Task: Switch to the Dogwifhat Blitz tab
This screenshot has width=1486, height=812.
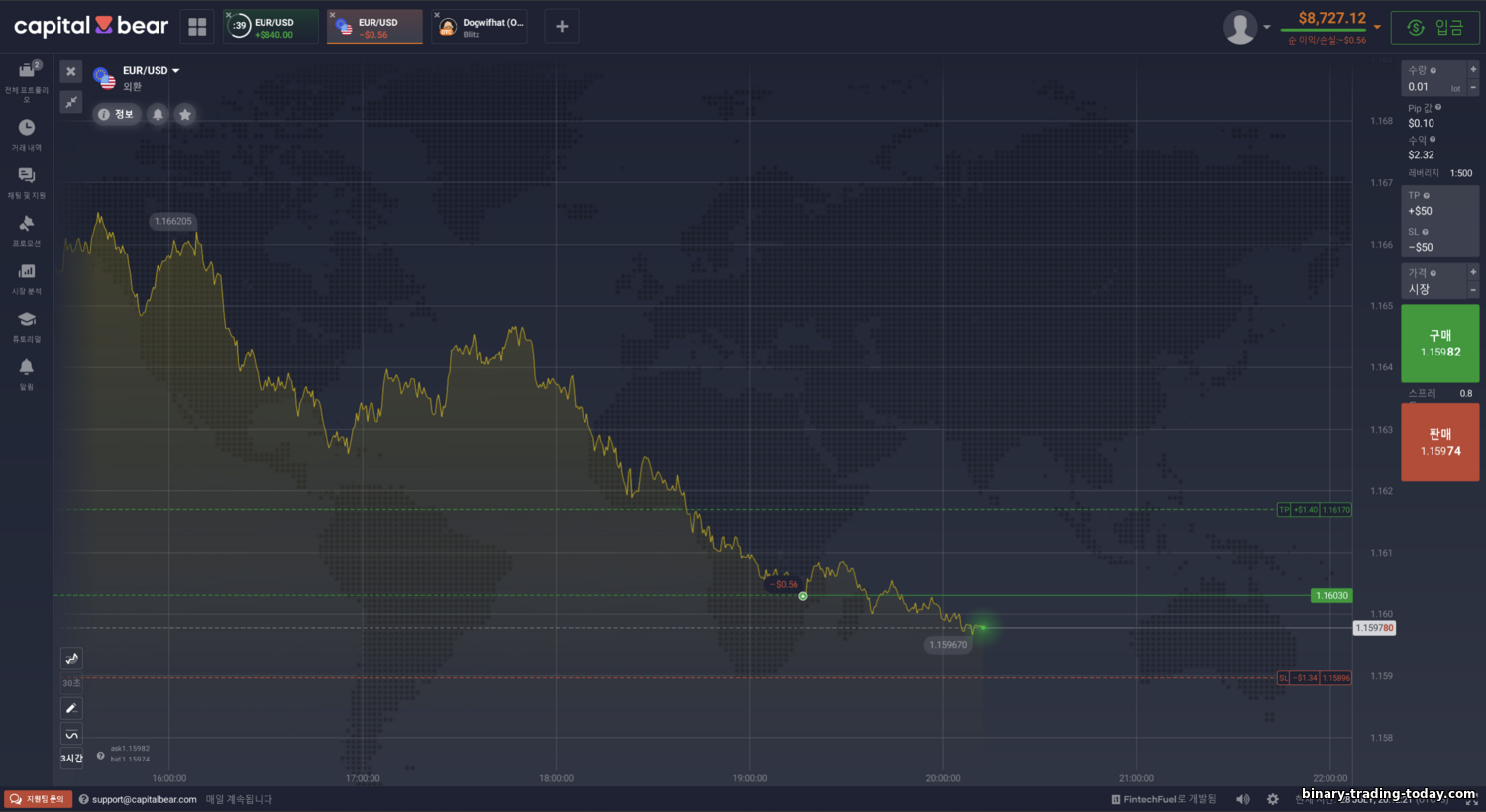Action: pyautogui.click(x=480, y=27)
